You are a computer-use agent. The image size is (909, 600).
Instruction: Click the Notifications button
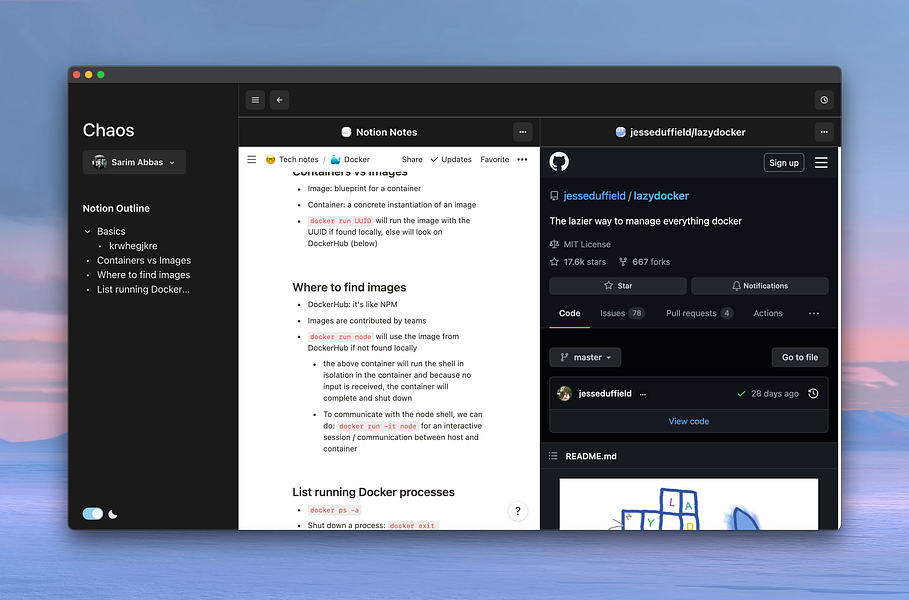tap(759, 286)
